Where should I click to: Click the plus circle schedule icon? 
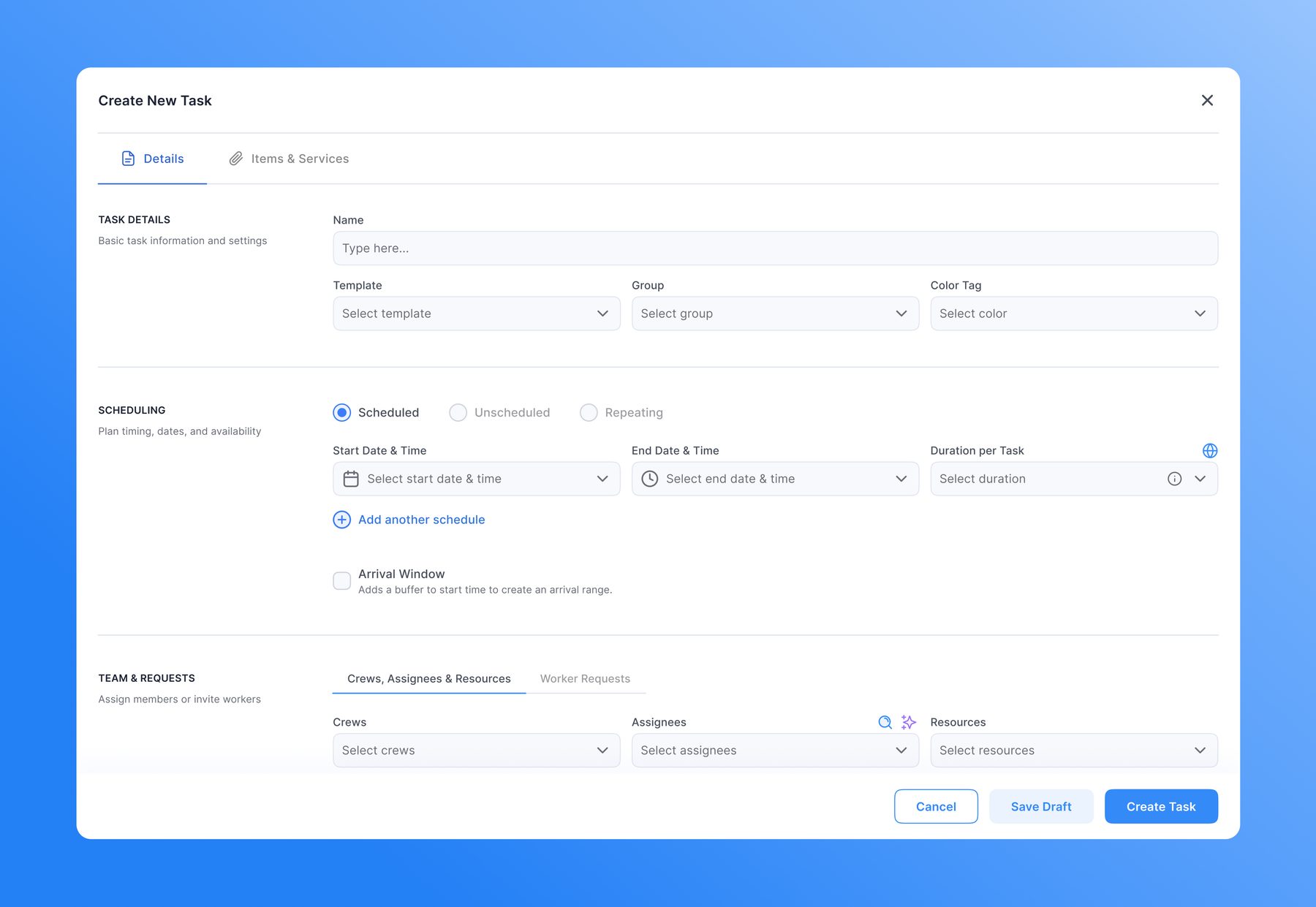point(341,520)
